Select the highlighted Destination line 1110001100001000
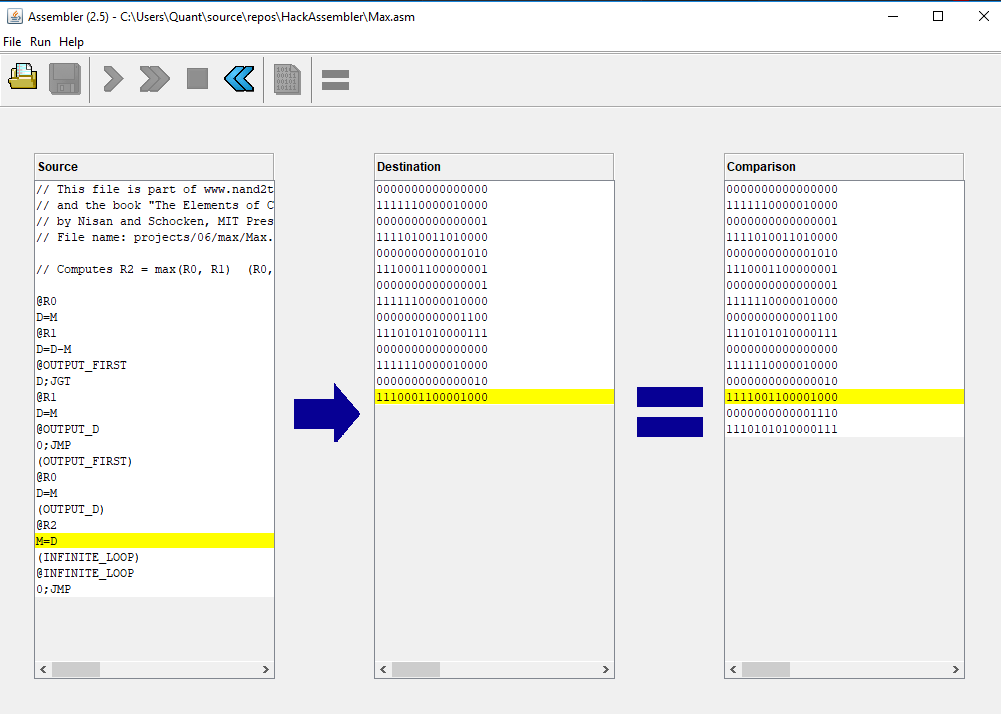Image resolution: width=1001 pixels, height=714 pixels. point(432,397)
